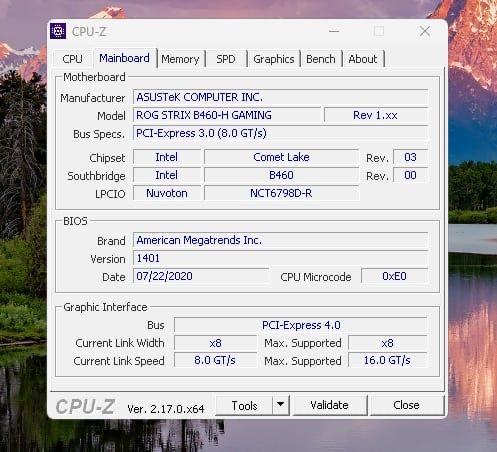The height and width of the screenshot is (452, 497).
Task: Click the Rev 1.xx field
Action: [376, 115]
